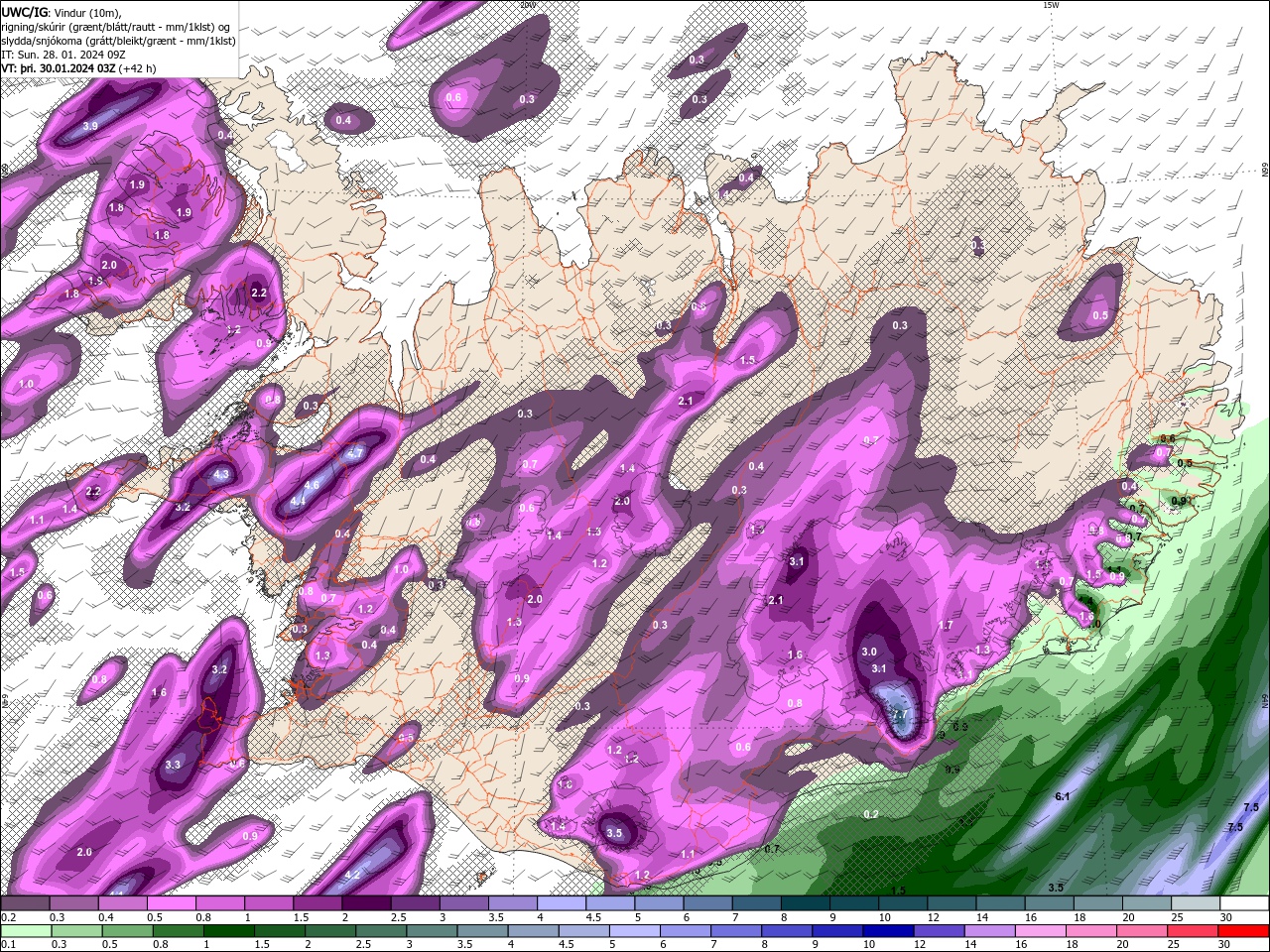This screenshot has width=1270, height=952.
Task: Select the deep blue lower swatch between 10 and 12
Action: pos(888,931)
